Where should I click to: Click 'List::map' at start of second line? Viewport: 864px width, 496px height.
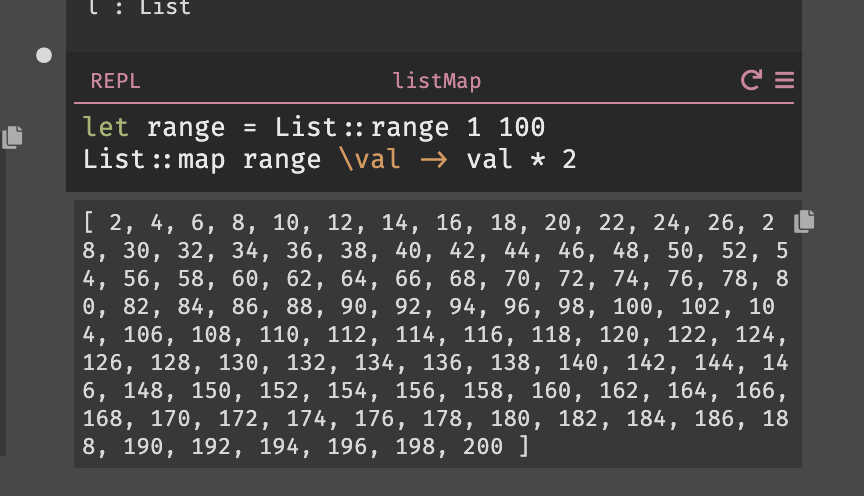[154, 160]
